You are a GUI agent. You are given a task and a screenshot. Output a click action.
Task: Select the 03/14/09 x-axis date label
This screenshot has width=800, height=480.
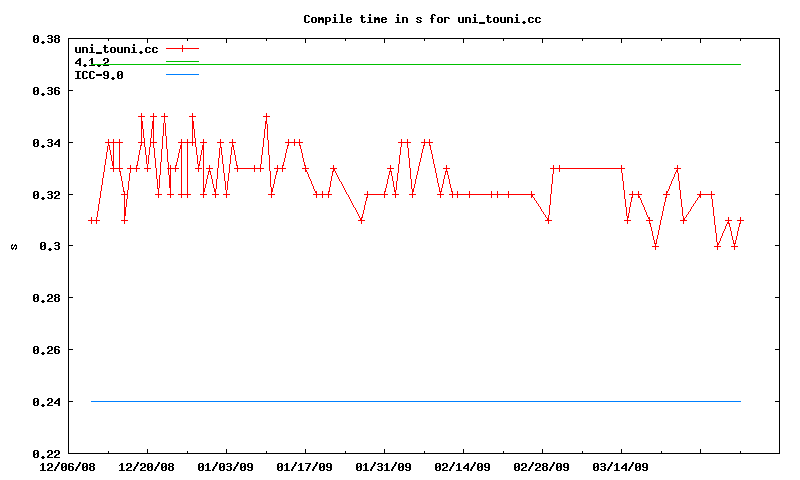(620, 466)
